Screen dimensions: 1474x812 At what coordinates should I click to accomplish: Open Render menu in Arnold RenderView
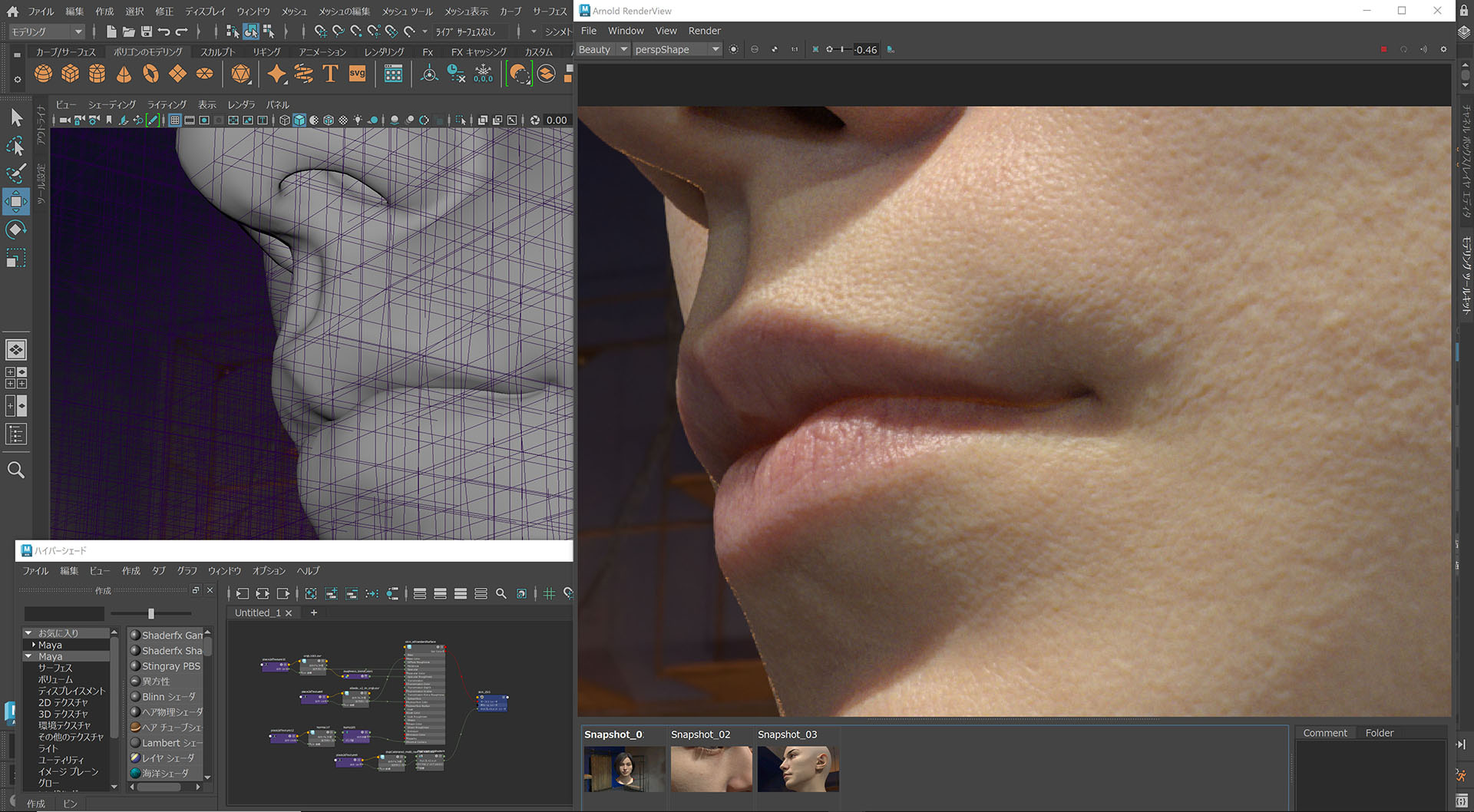pyautogui.click(x=704, y=31)
